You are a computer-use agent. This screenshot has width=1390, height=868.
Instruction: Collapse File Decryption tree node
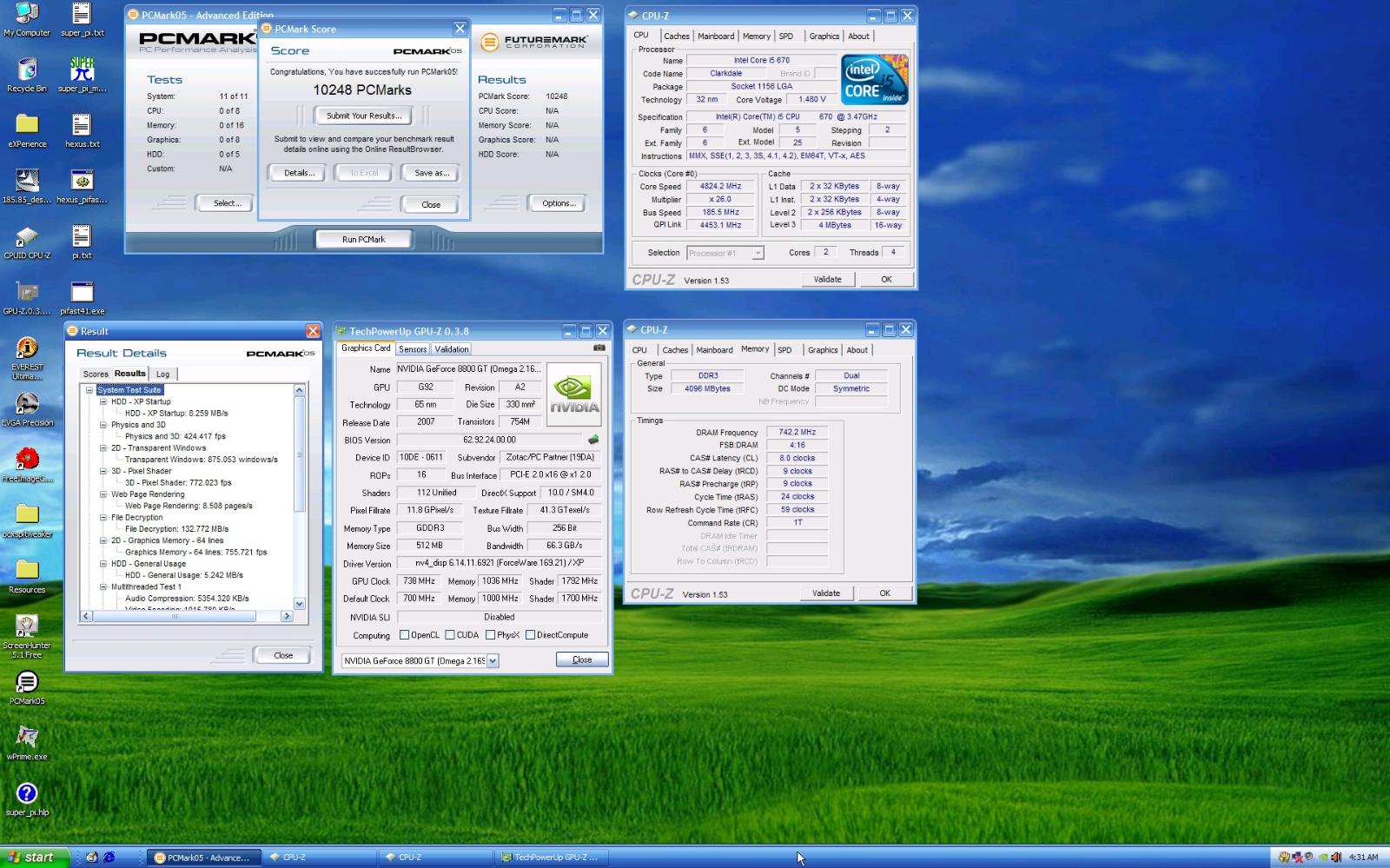[103, 517]
